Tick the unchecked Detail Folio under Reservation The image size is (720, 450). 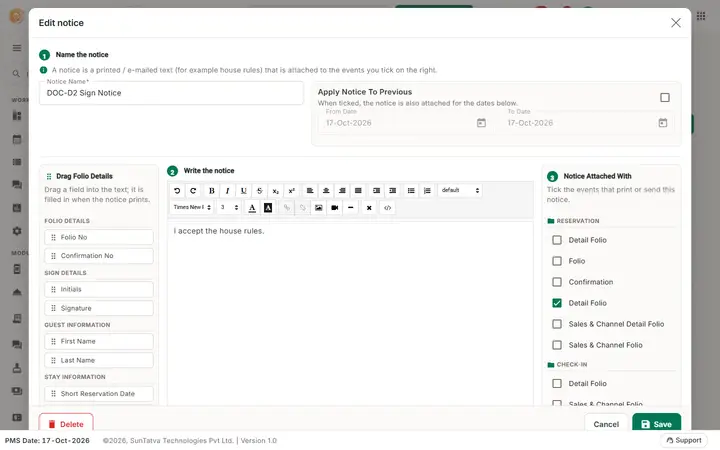click(x=557, y=240)
